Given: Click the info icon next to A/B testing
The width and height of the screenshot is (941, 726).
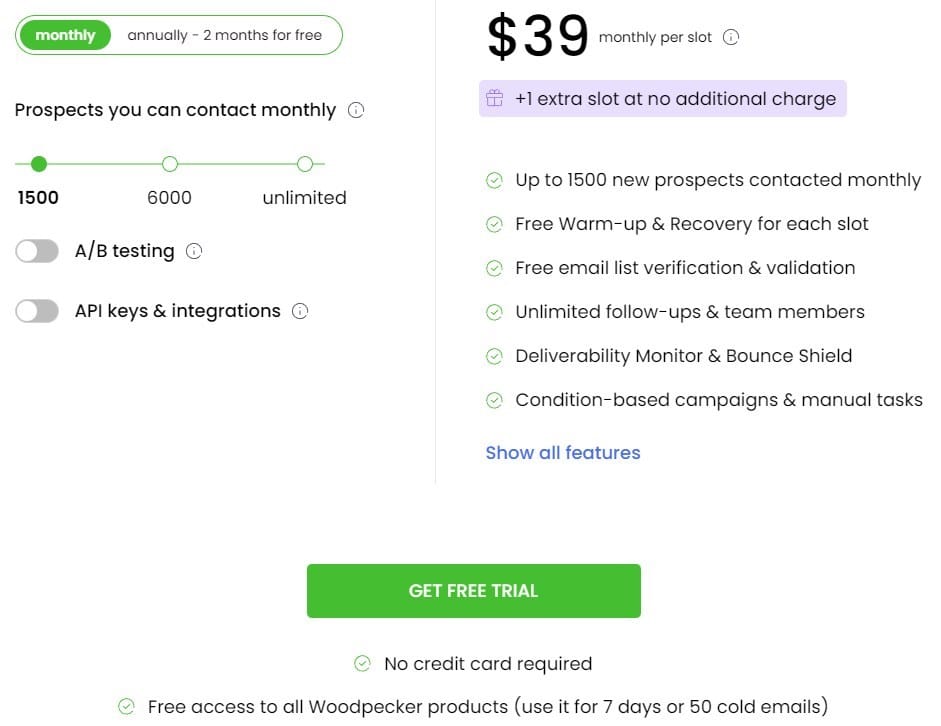Looking at the screenshot, I should 194,251.
